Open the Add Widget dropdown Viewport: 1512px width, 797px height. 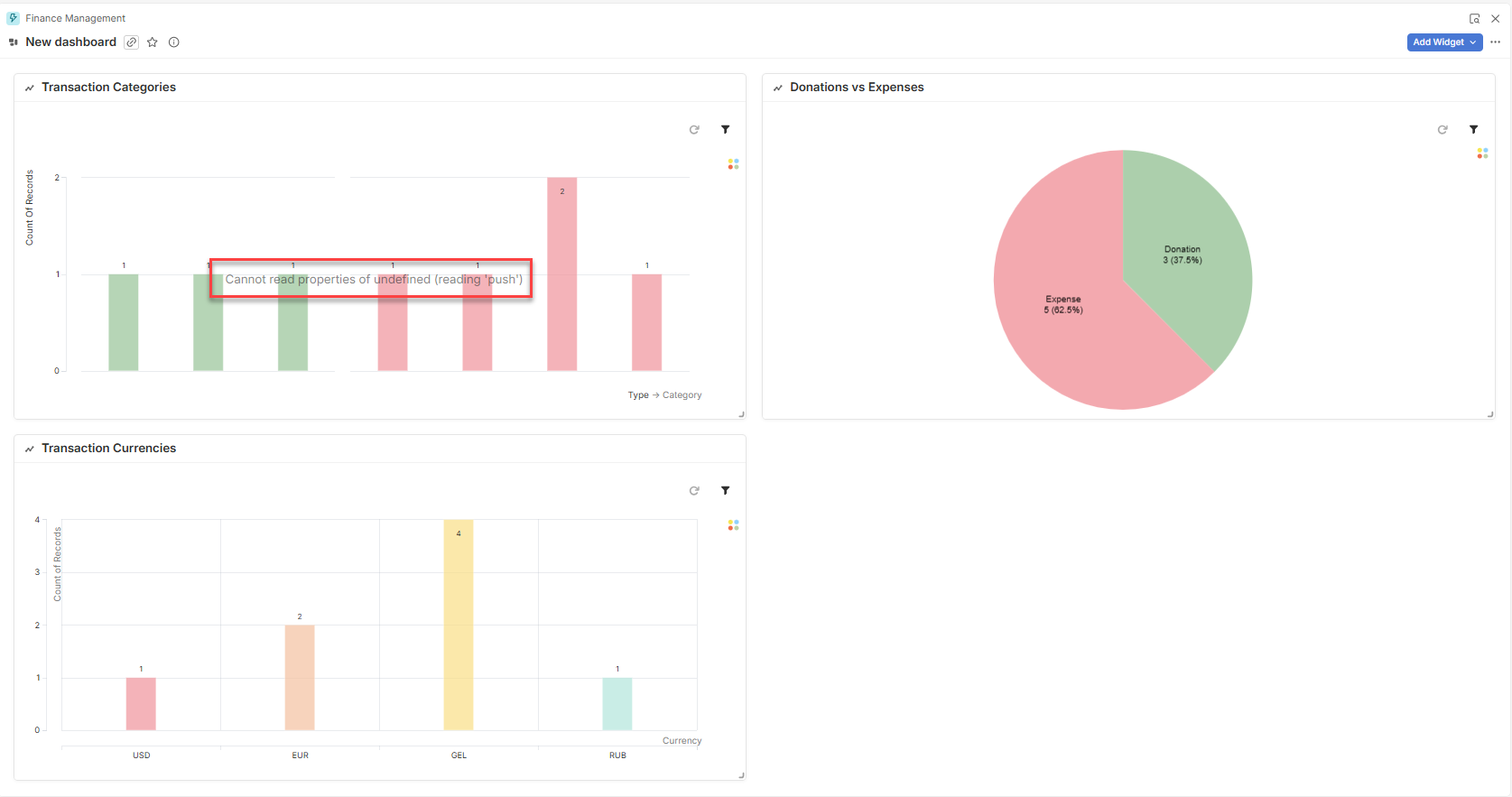pyautogui.click(x=1444, y=42)
